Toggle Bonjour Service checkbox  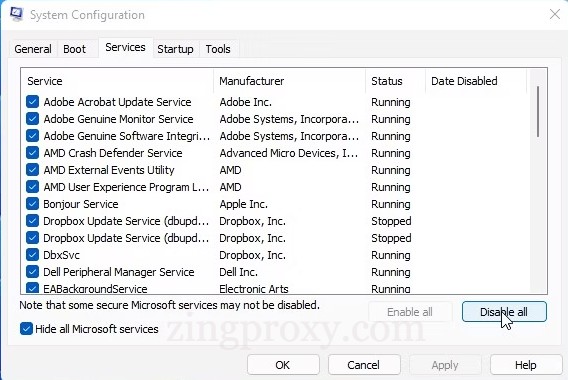coord(32,204)
